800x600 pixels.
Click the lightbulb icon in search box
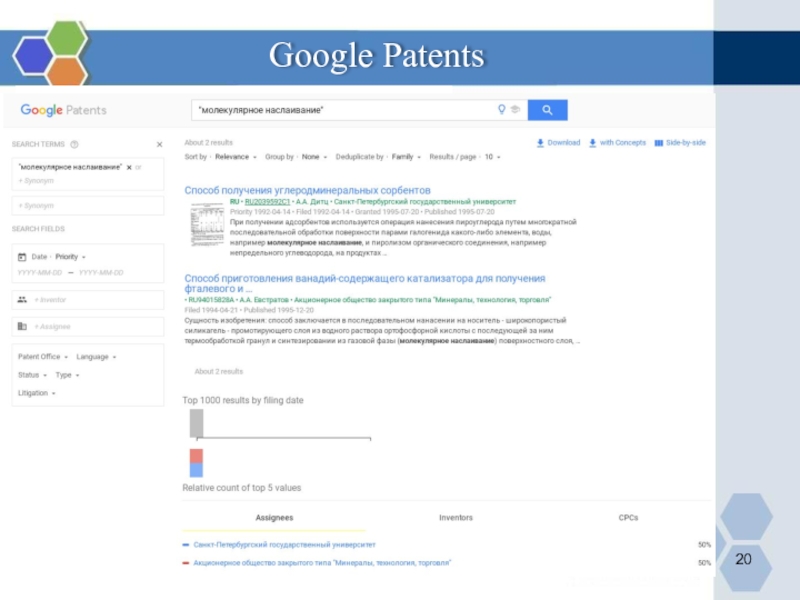[x=502, y=110]
